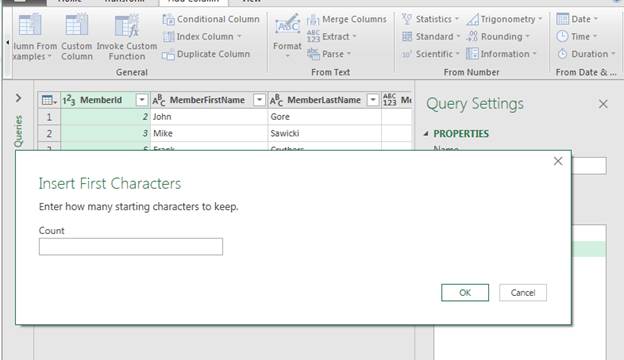Open MemberFirstName column filter dropdown
The image size is (624, 360).
point(259,100)
